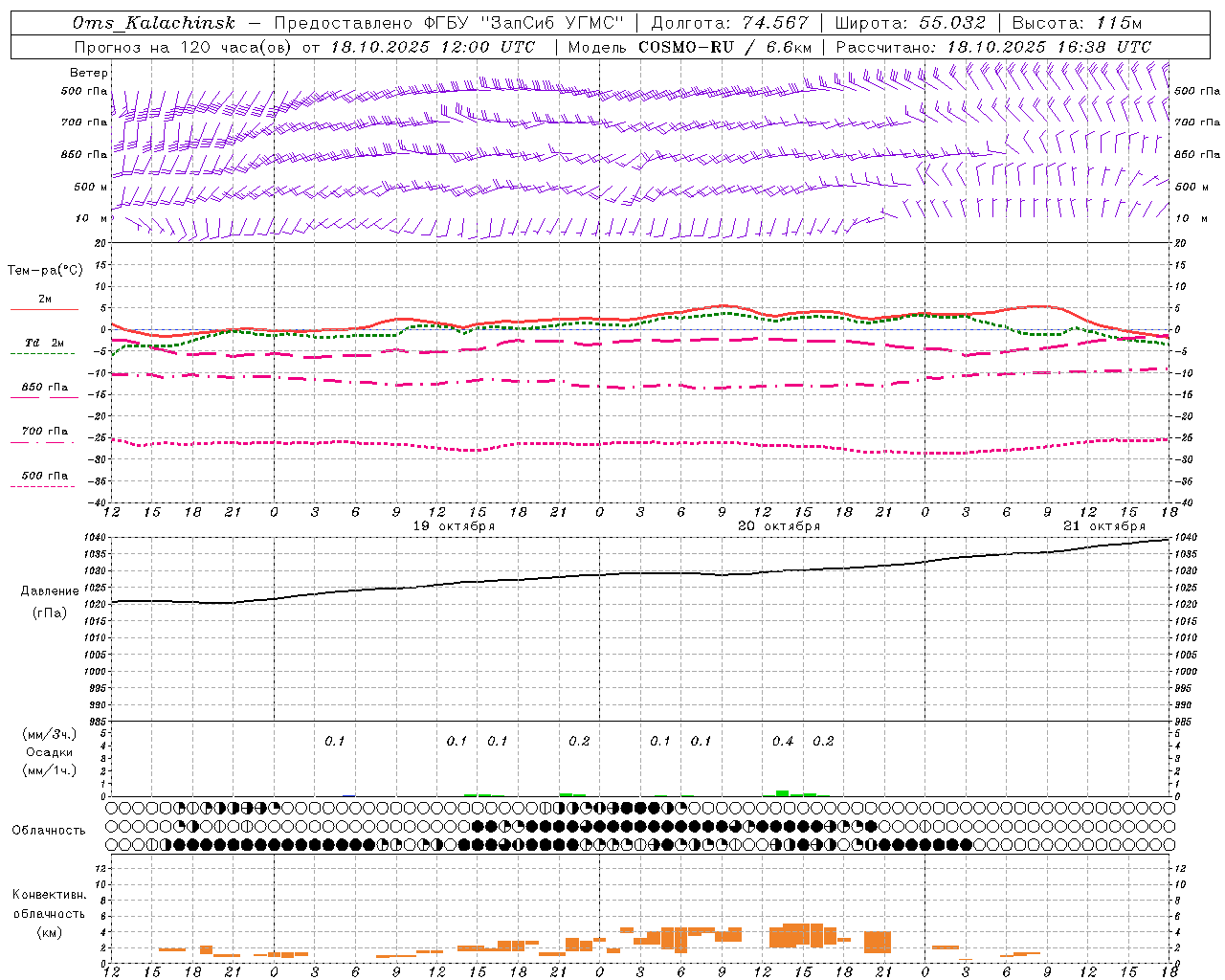Click the 19 октября date label
This screenshot has height=980, width=1225.
454,526
